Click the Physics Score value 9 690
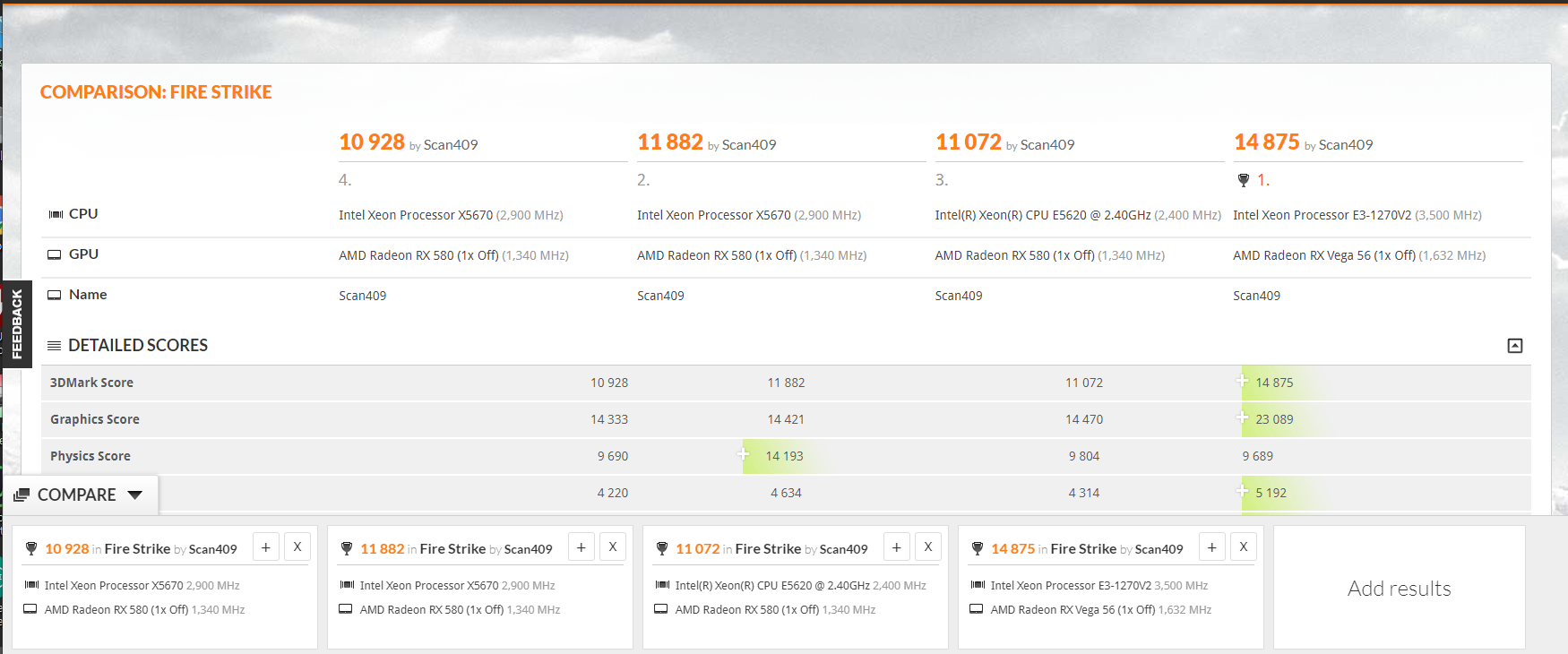 pos(613,456)
